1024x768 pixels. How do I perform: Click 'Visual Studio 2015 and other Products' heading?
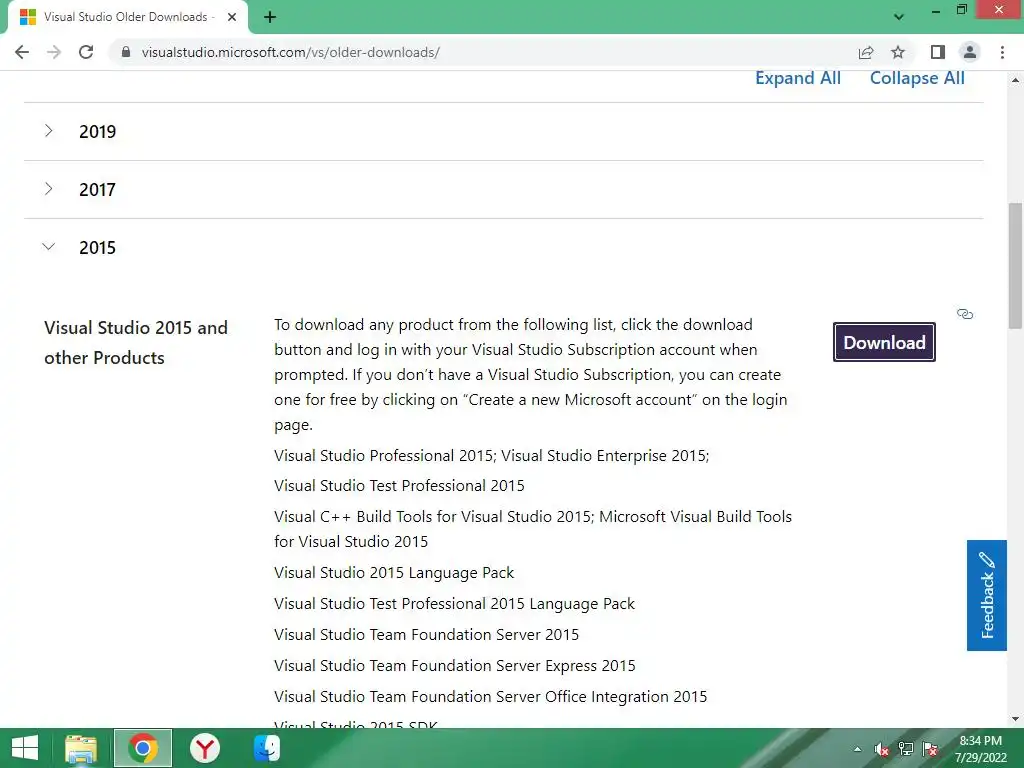tap(136, 342)
